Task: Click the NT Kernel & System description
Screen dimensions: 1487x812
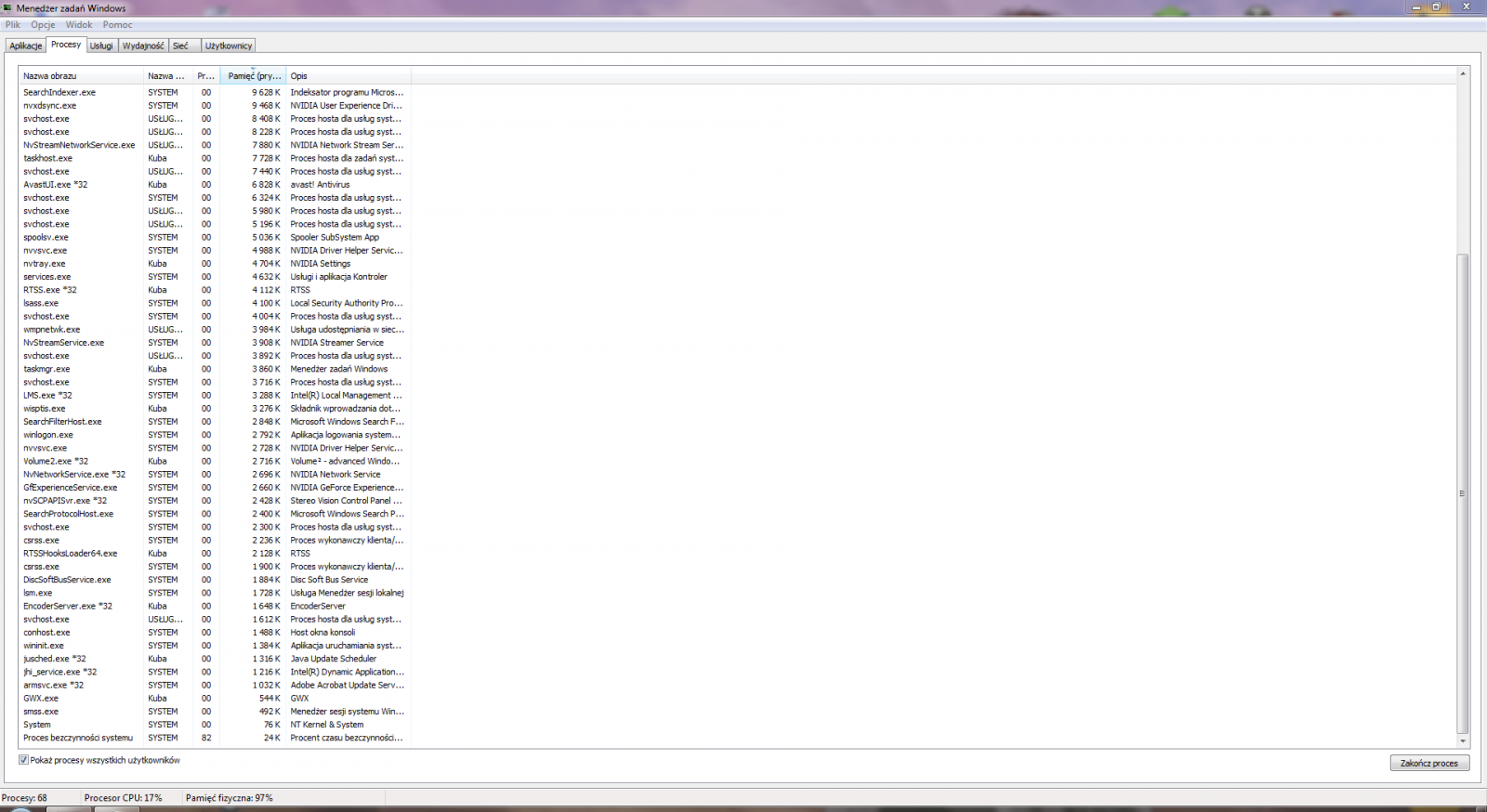Action: pyautogui.click(x=327, y=725)
